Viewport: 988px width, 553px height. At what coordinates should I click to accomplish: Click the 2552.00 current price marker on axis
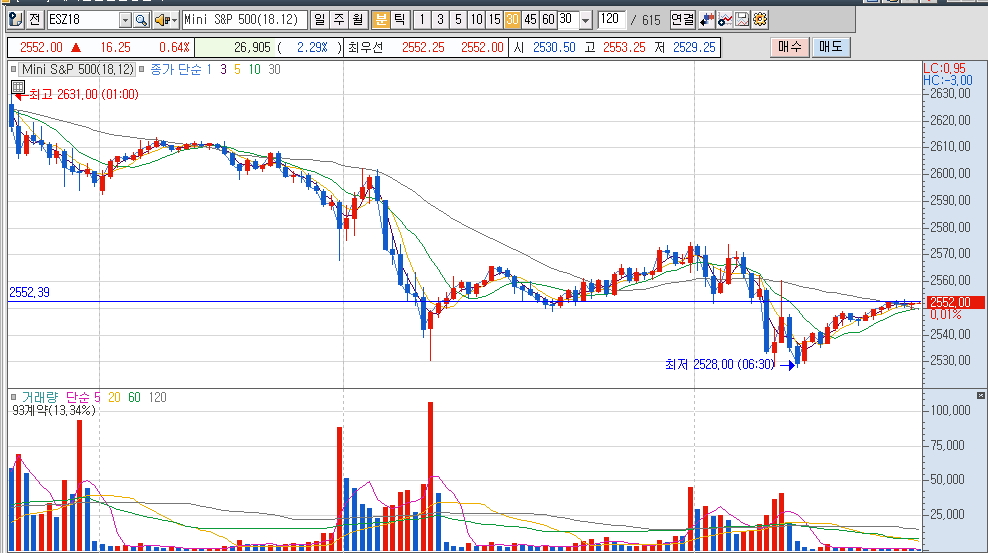pos(948,302)
